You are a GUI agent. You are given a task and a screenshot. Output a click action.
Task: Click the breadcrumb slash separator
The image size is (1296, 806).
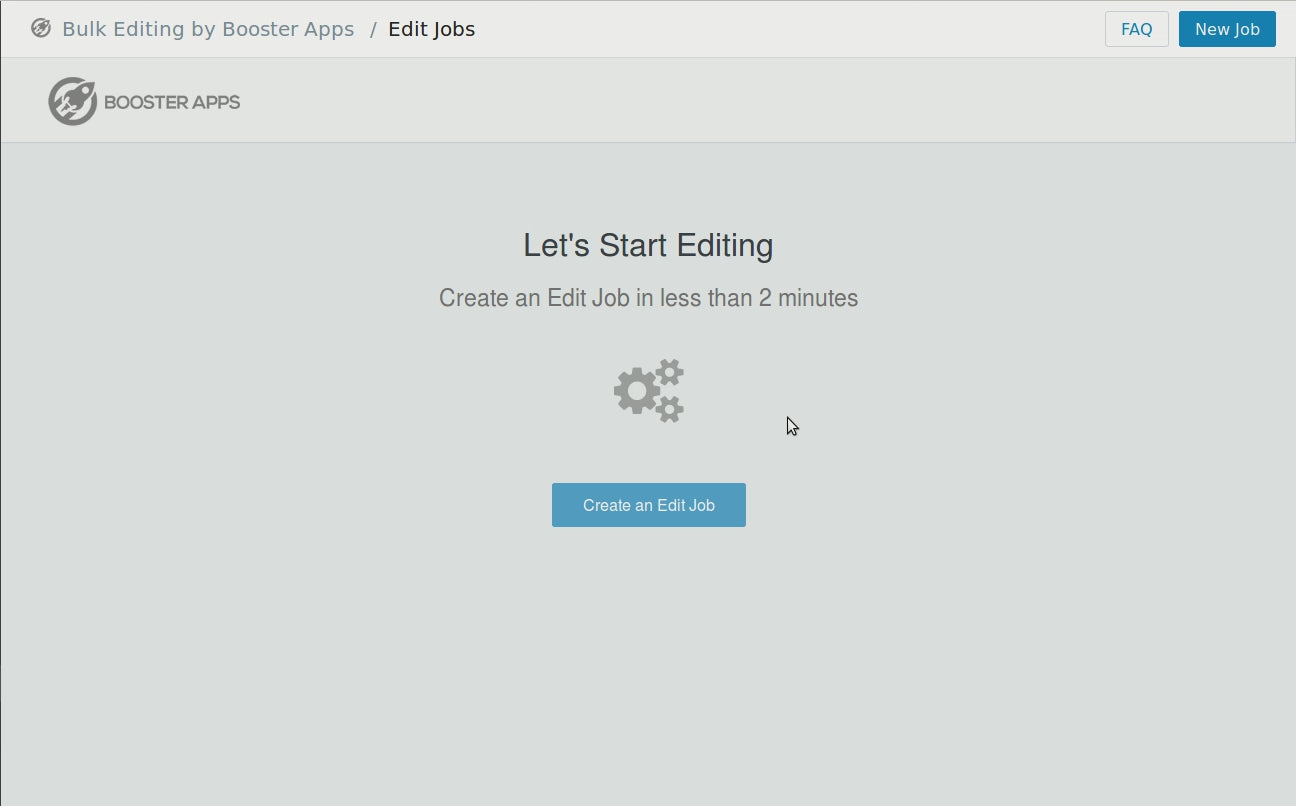pos(373,29)
